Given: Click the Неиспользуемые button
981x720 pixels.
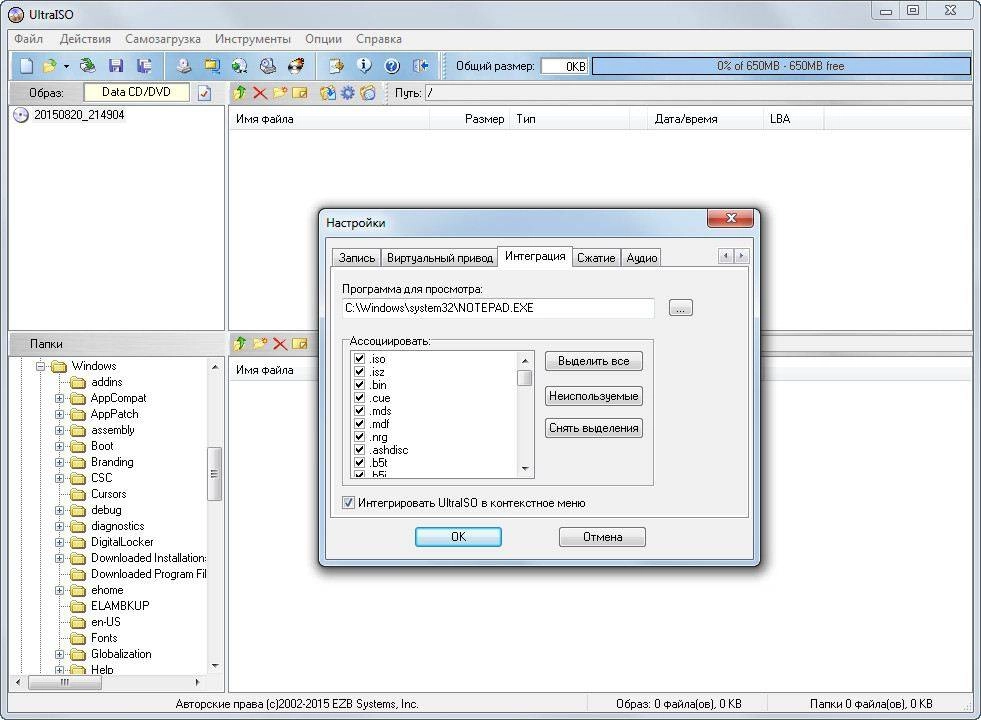Looking at the screenshot, I should coord(594,396).
